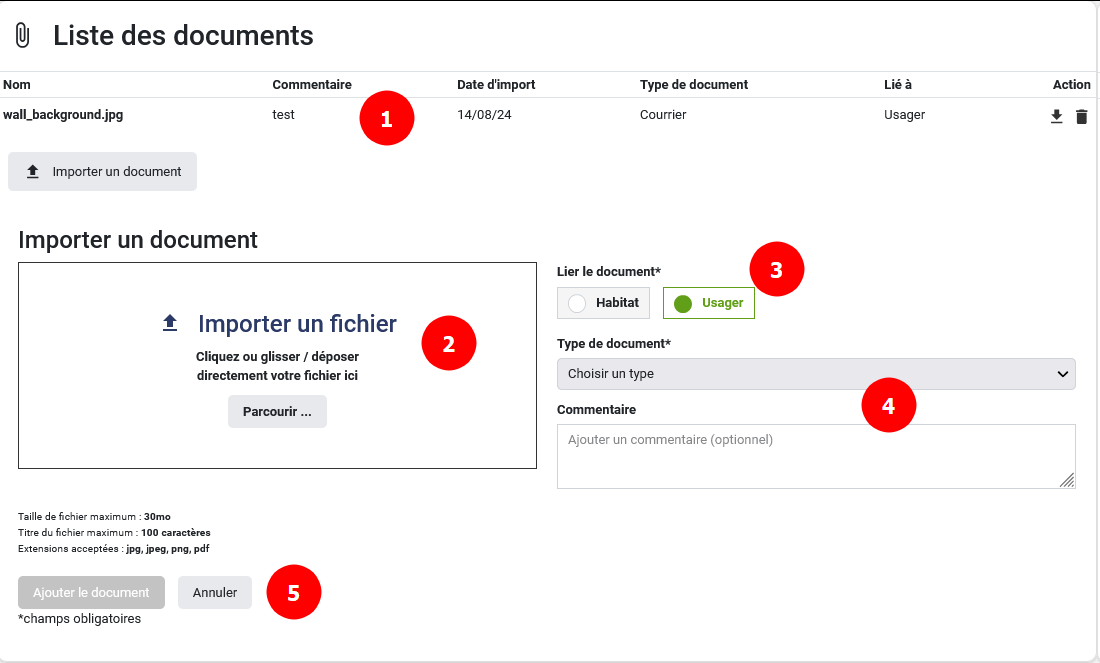Click Parcourir to browse for a file
The image size is (1100, 663).
(x=277, y=412)
